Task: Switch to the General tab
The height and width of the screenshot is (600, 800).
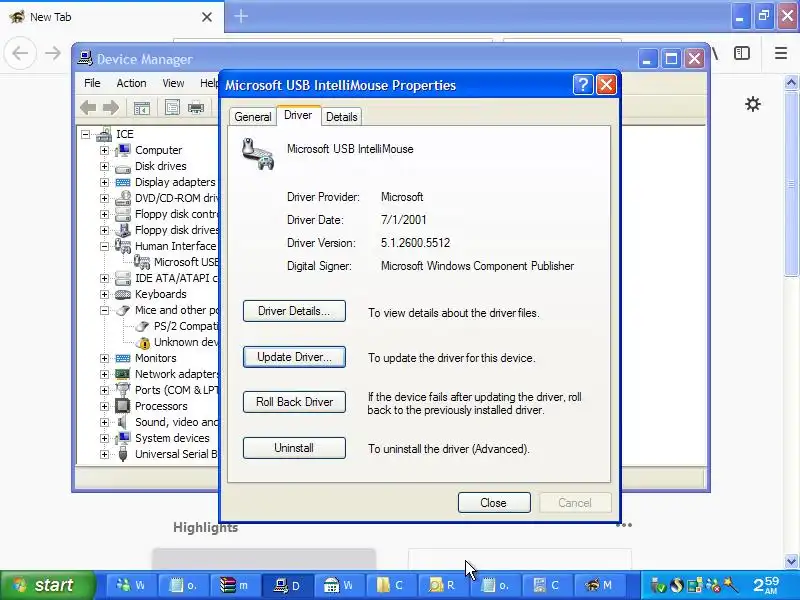Action: click(x=253, y=117)
